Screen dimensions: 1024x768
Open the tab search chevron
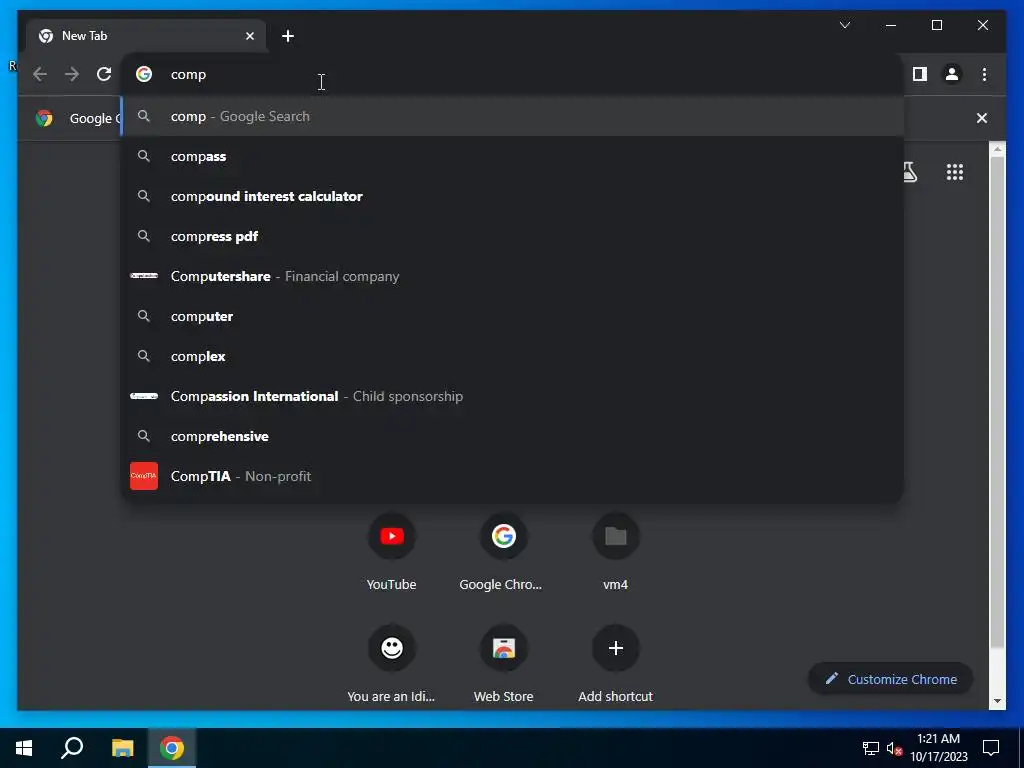pyautogui.click(x=844, y=25)
